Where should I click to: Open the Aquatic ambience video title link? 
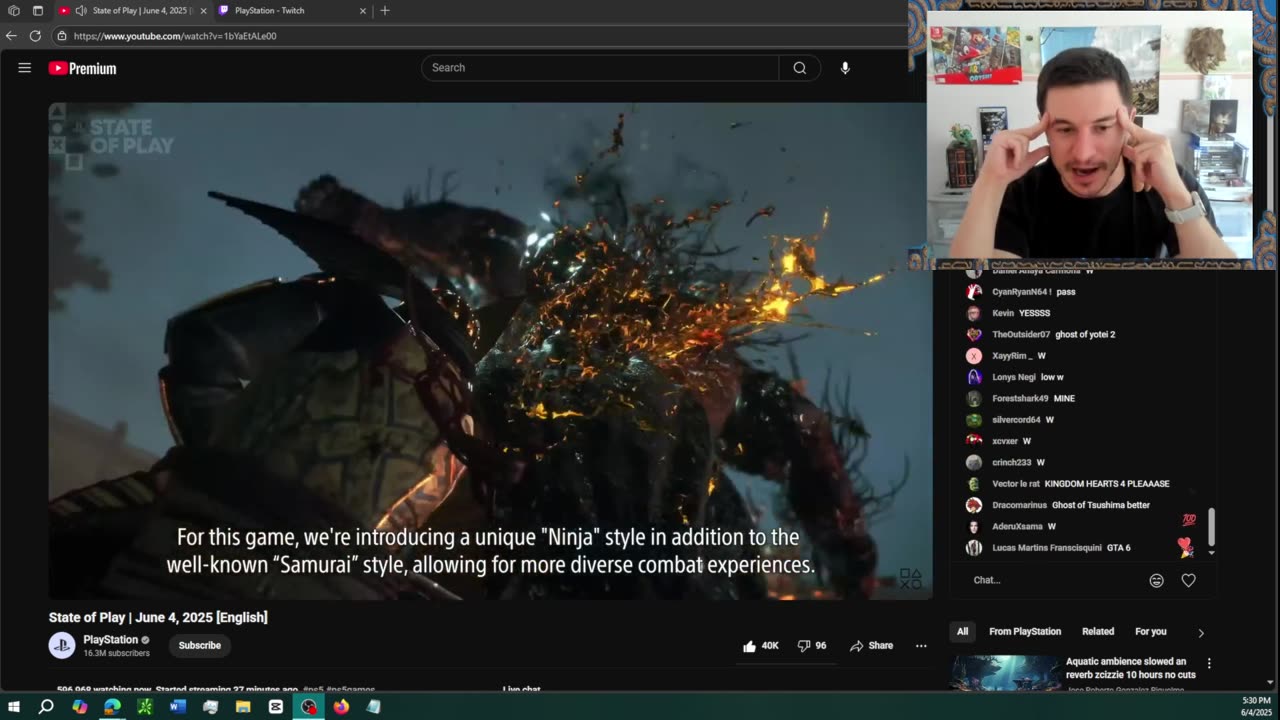coord(1131,668)
